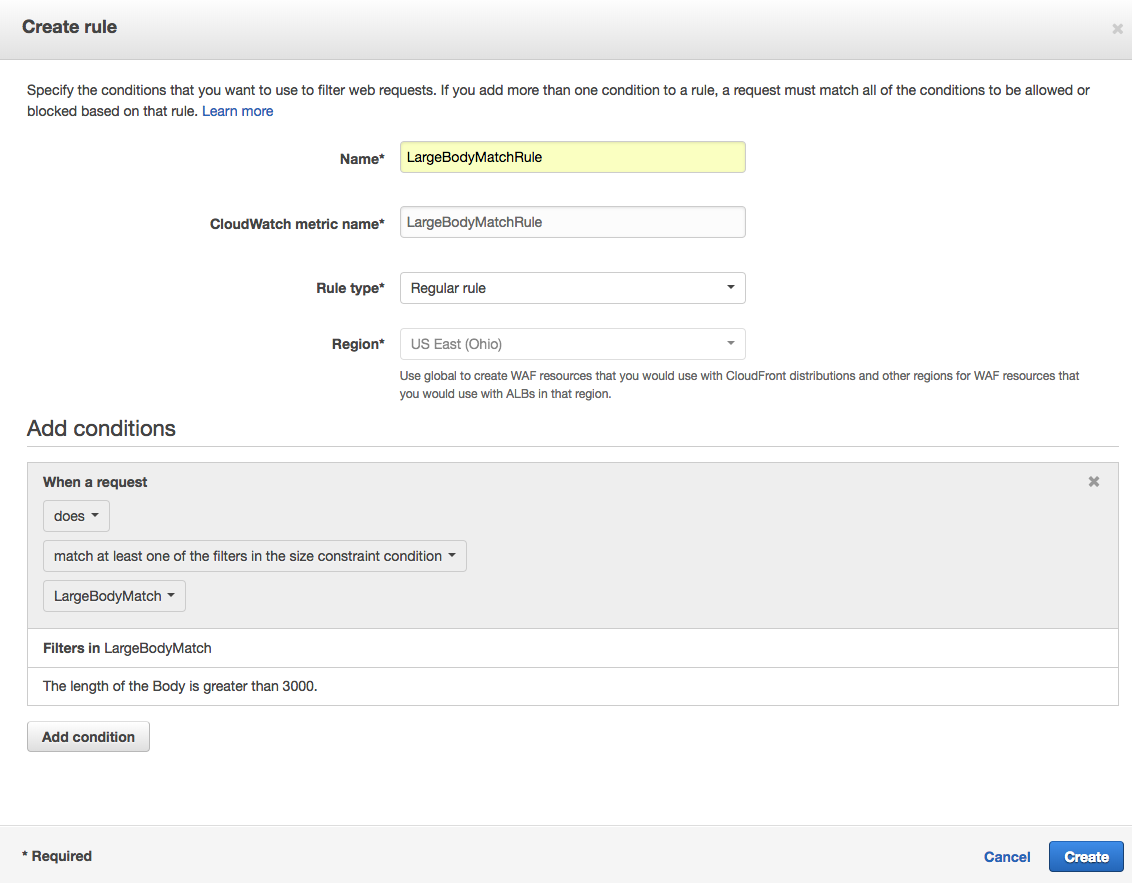1132x883 pixels.
Task: Open the does dropdown
Action: [77, 516]
